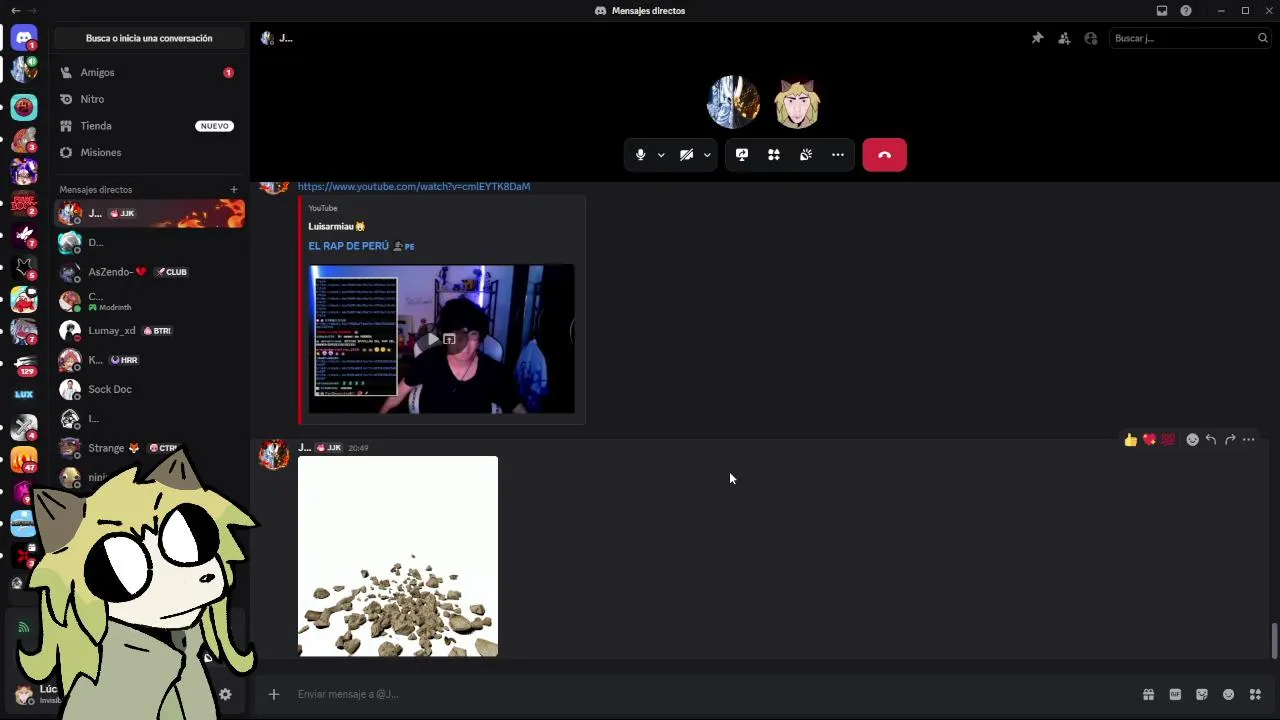Click the message attach plus button
Screen dimensions: 1280x720
tap(273, 694)
